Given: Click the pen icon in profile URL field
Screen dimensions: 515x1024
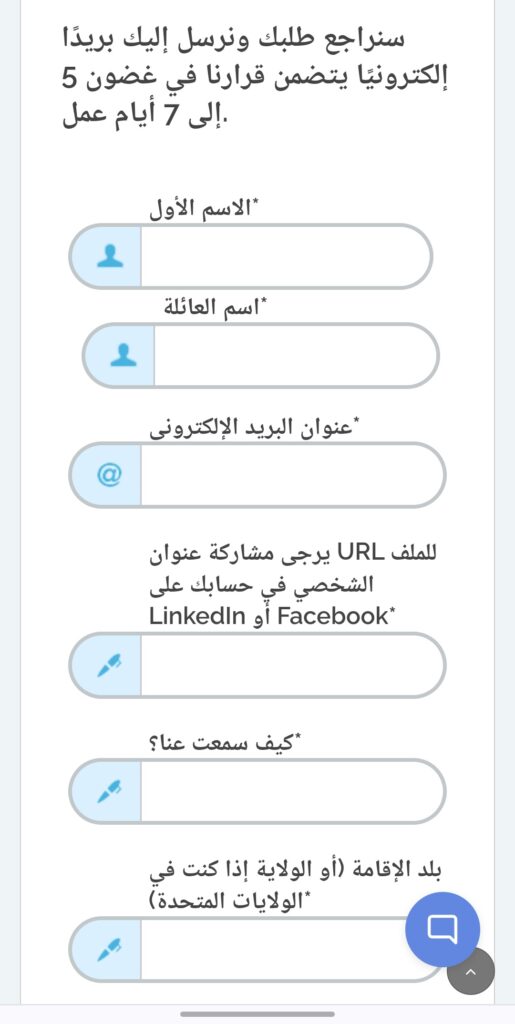Looking at the screenshot, I should (109, 665).
